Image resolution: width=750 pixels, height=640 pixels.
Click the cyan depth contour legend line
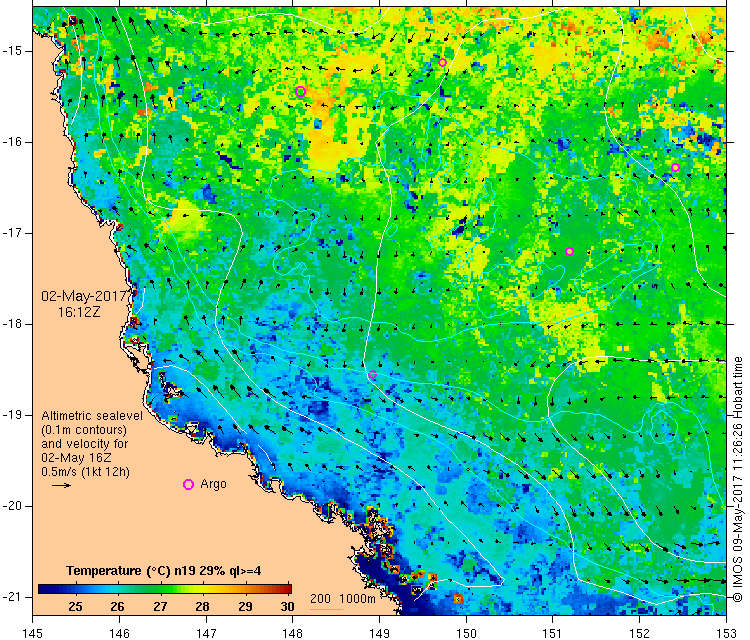(x=326, y=609)
